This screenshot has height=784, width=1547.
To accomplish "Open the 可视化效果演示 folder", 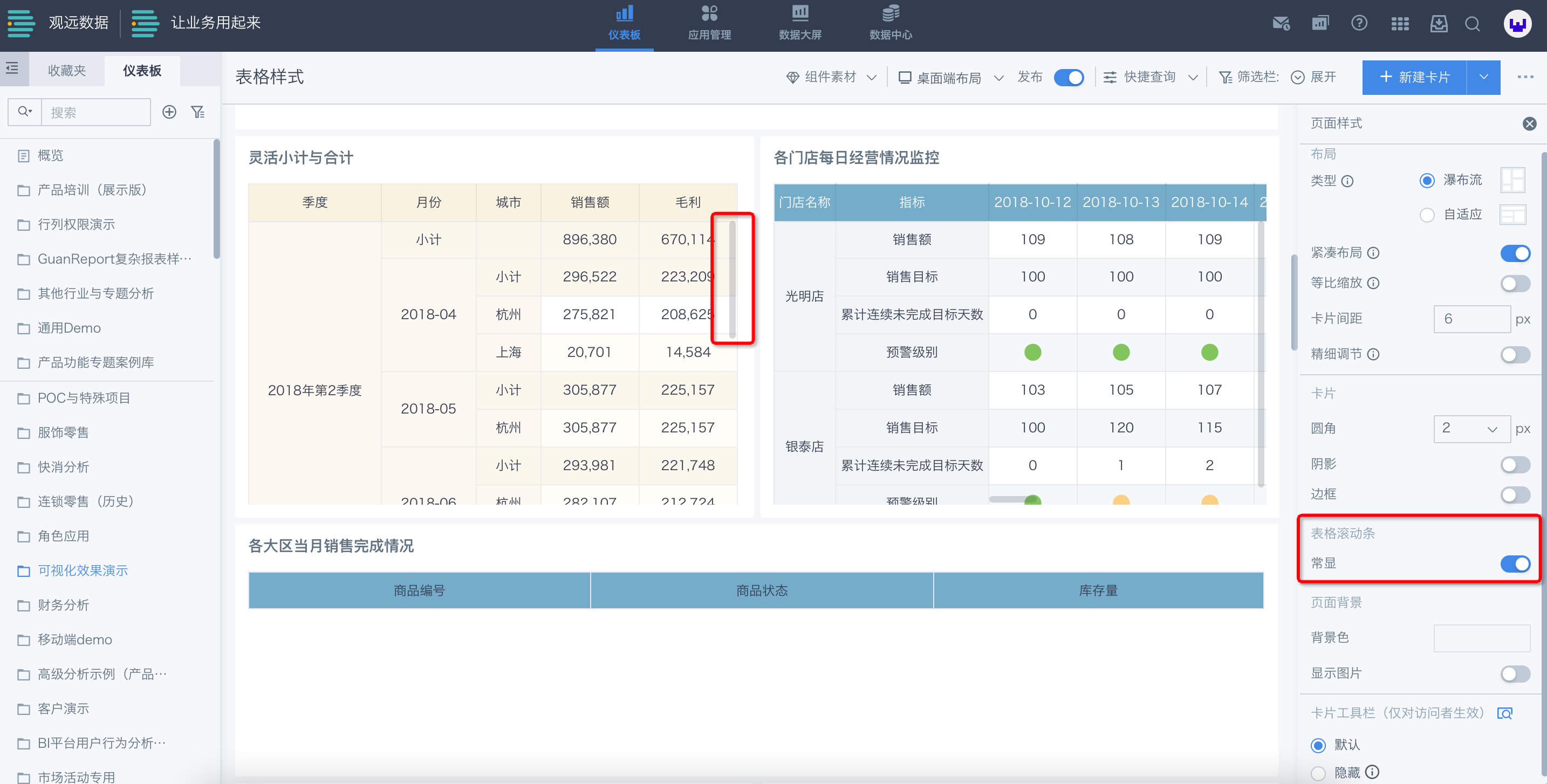I will 83,571.
